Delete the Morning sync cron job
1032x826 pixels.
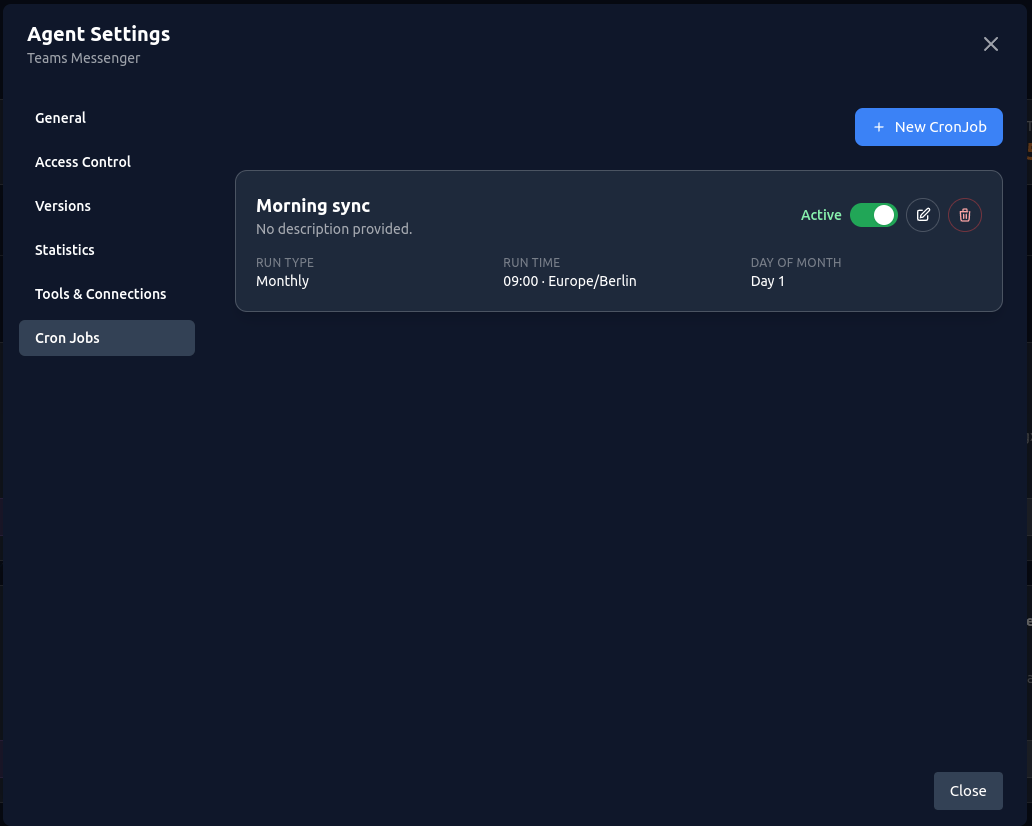point(965,215)
